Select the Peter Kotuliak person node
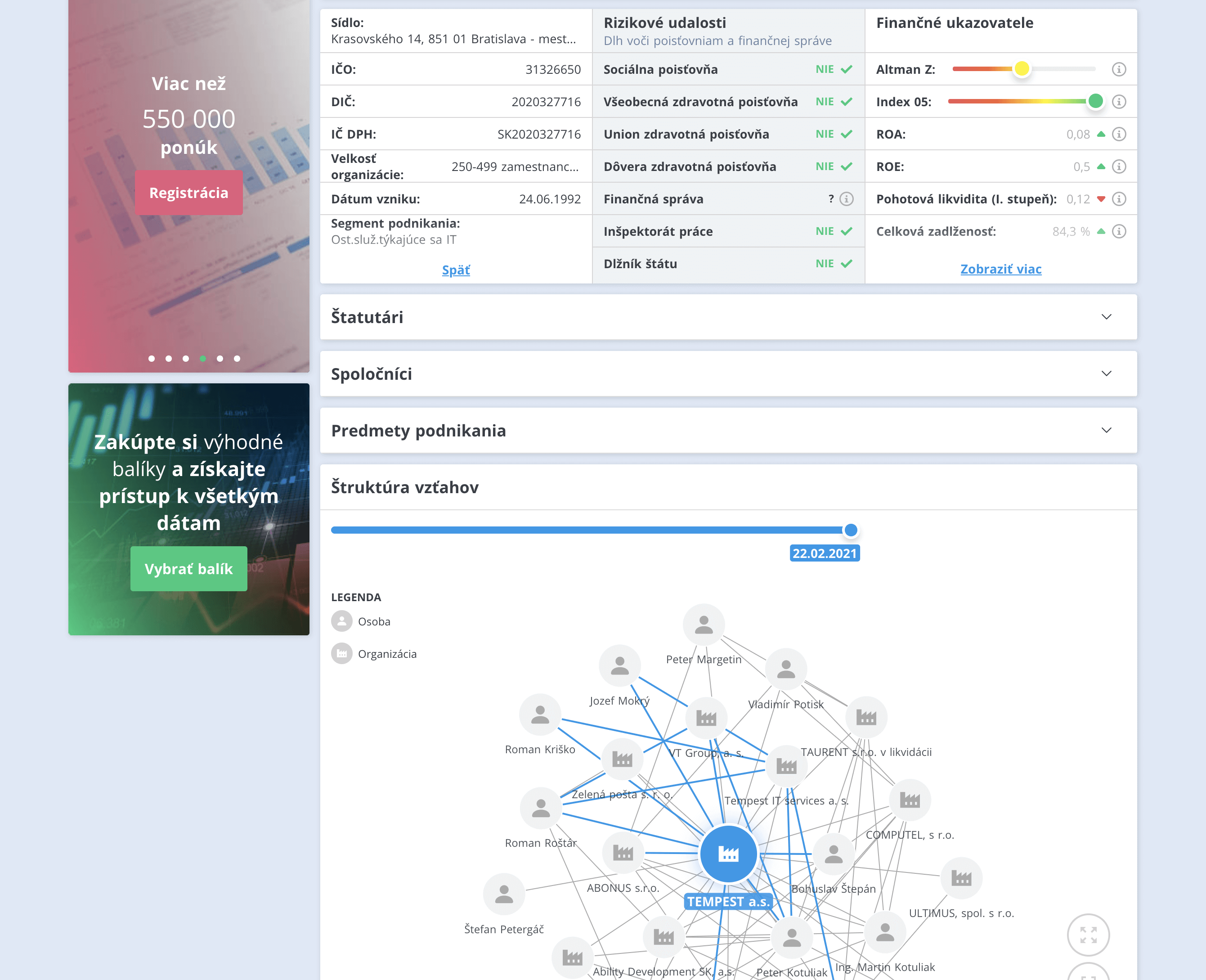Viewport: 1206px width, 980px height. 792,938
